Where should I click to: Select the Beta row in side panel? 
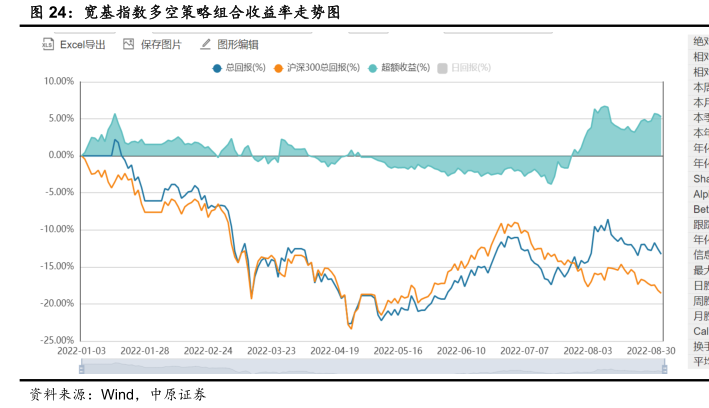point(700,209)
